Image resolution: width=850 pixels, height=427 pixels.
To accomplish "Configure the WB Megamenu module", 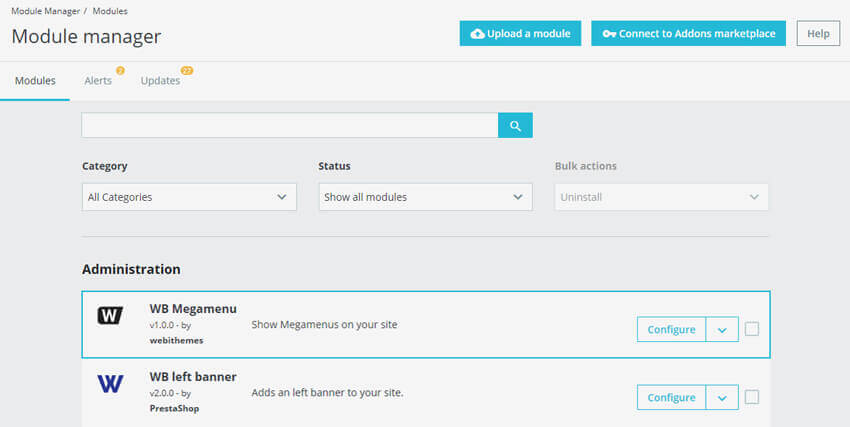I will pos(671,329).
